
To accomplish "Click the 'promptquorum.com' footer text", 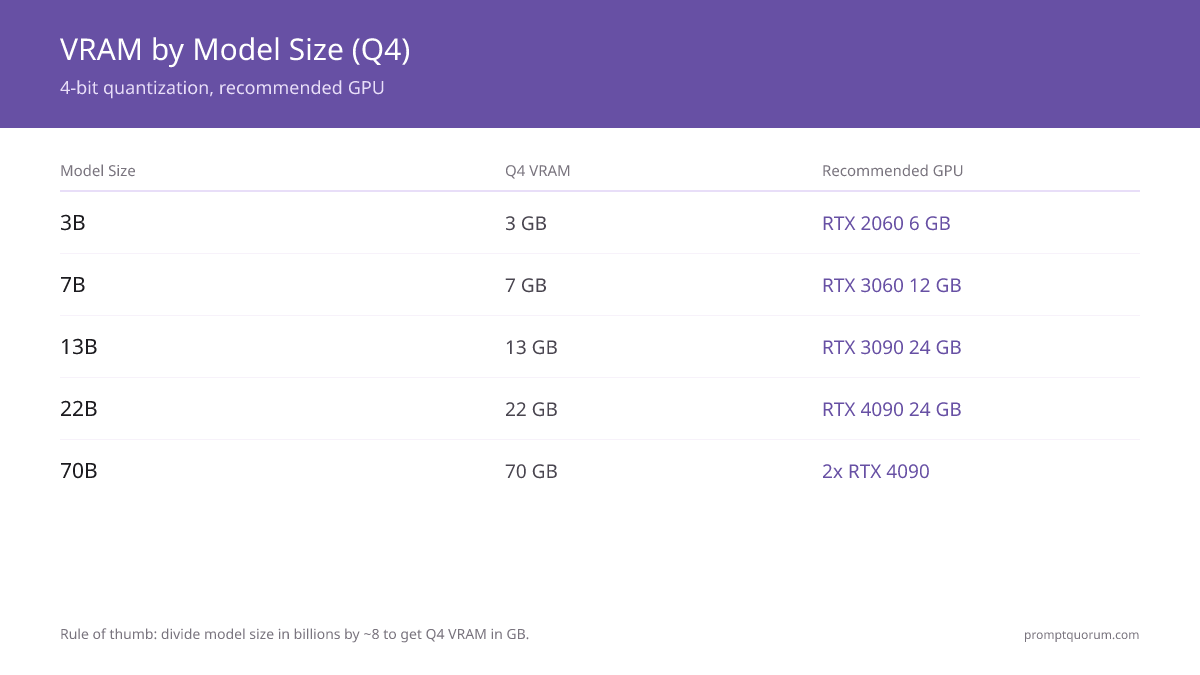I will (1082, 634).
